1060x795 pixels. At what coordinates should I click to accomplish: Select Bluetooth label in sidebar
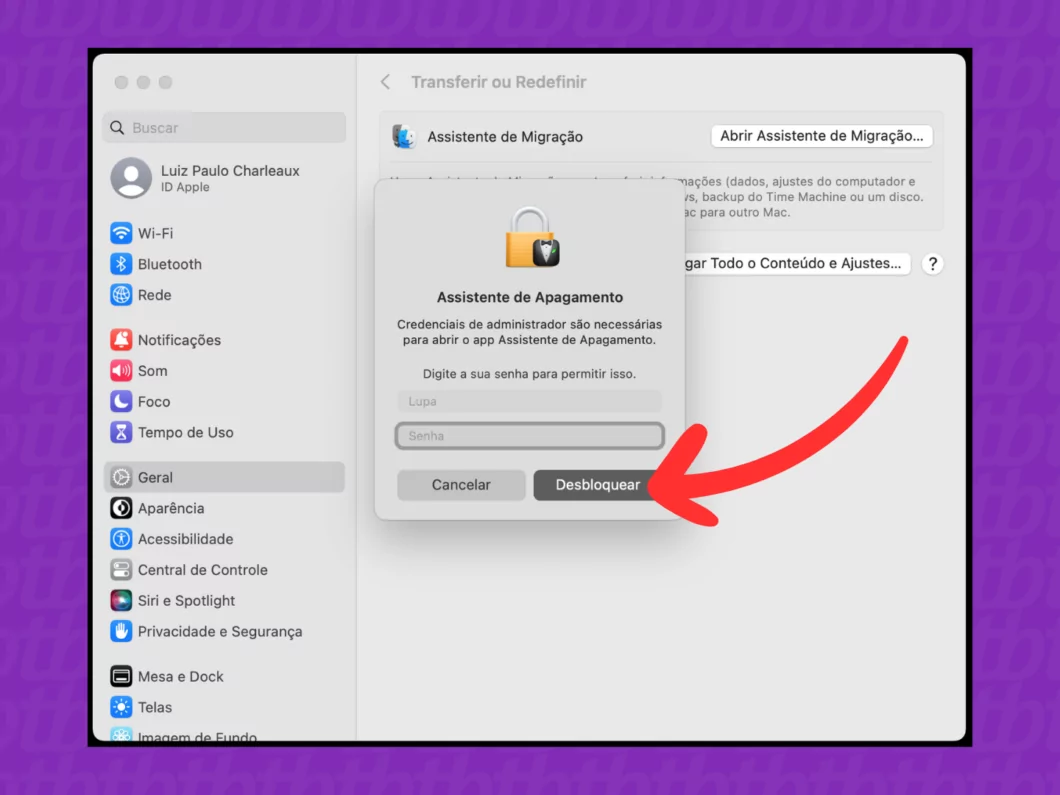click(170, 264)
